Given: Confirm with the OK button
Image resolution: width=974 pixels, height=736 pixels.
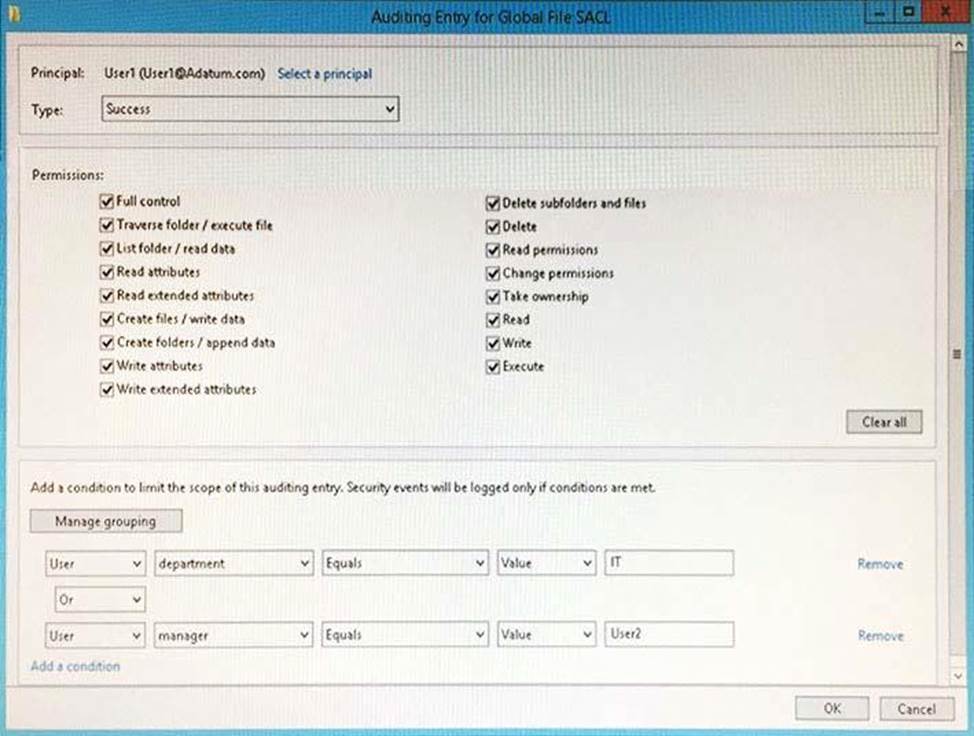Looking at the screenshot, I should [x=832, y=708].
